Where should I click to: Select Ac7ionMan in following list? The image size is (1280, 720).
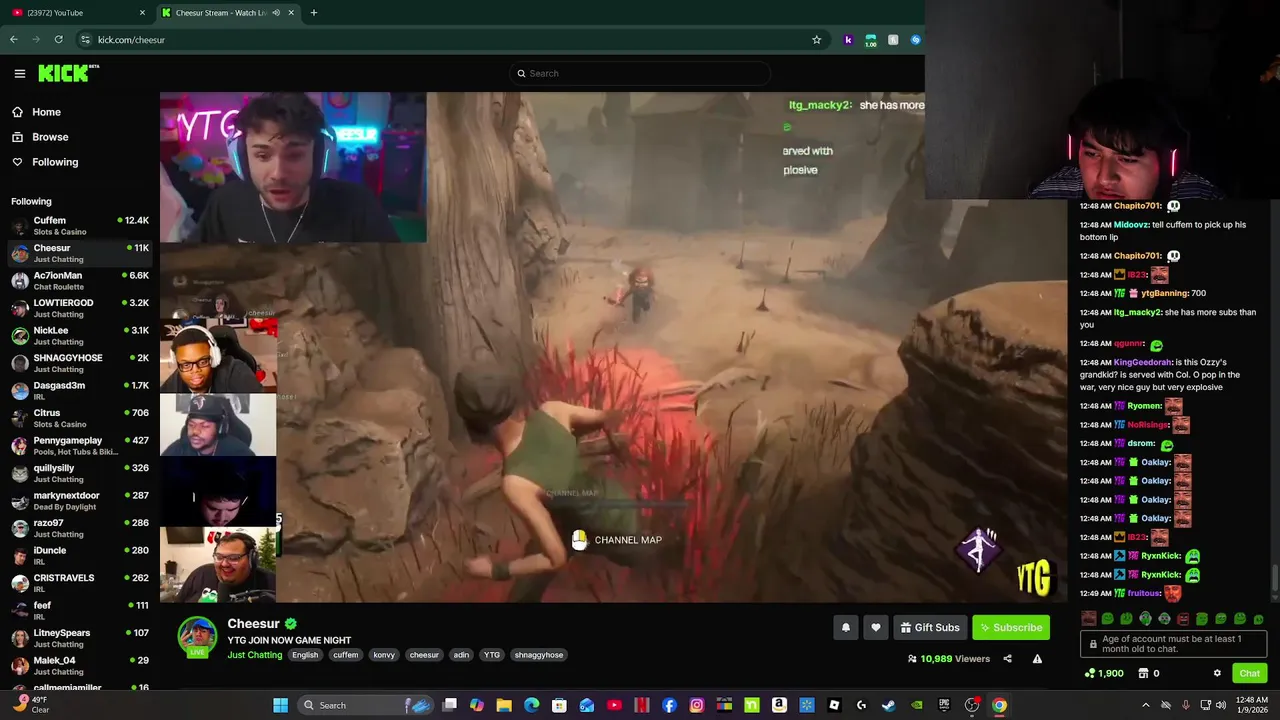coord(80,281)
